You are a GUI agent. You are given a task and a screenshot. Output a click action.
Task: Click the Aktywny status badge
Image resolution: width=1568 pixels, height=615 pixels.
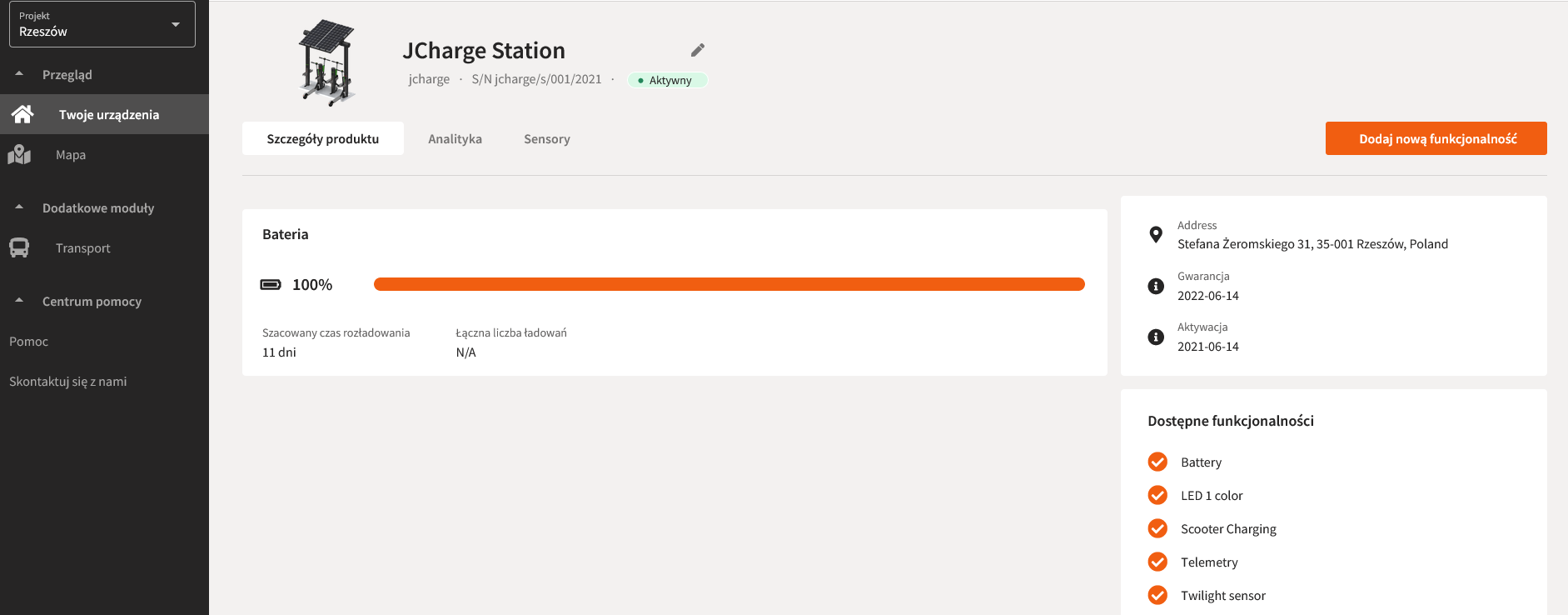pyautogui.click(x=668, y=80)
